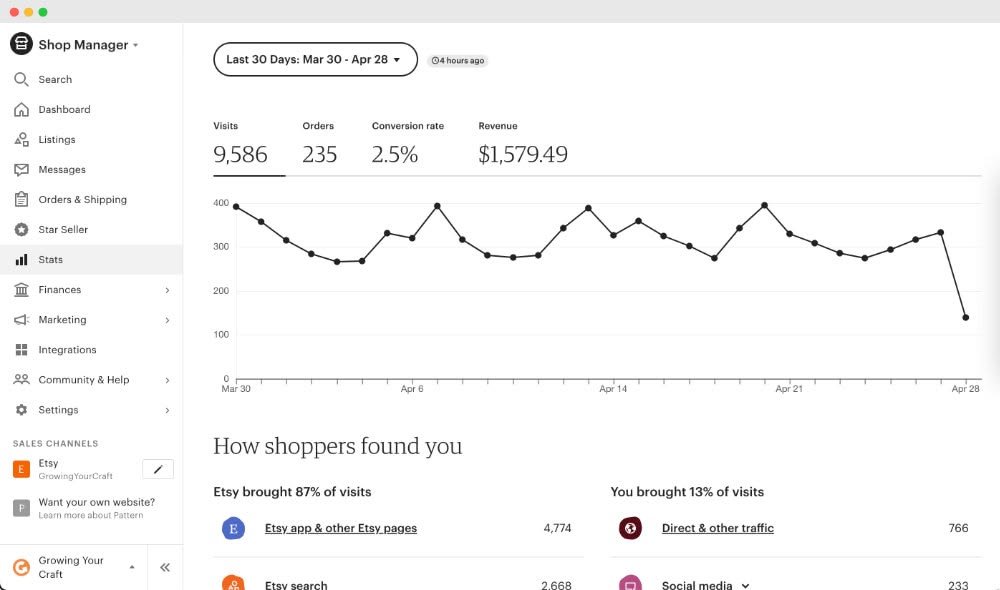Expand the Social media breakdown chevron
The height and width of the screenshot is (590, 1000).
coord(745,585)
